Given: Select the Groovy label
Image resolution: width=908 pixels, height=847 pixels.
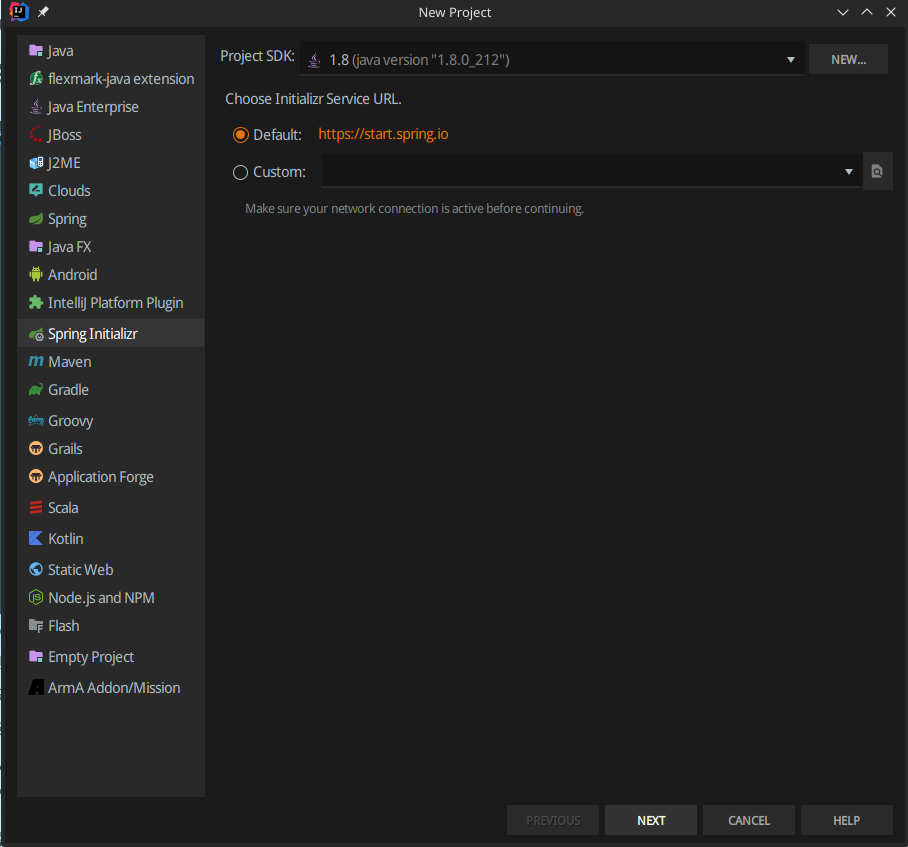Looking at the screenshot, I should click(71, 421).
